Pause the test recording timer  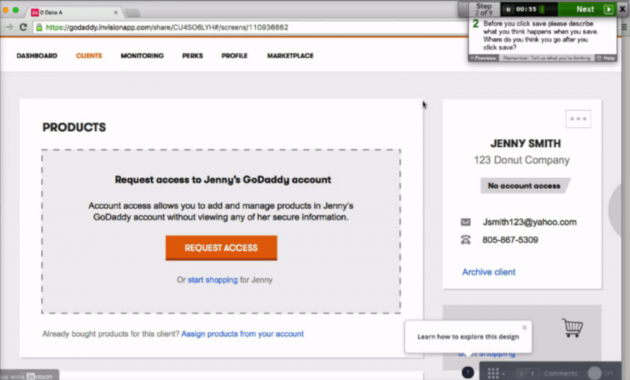point(508,9)
